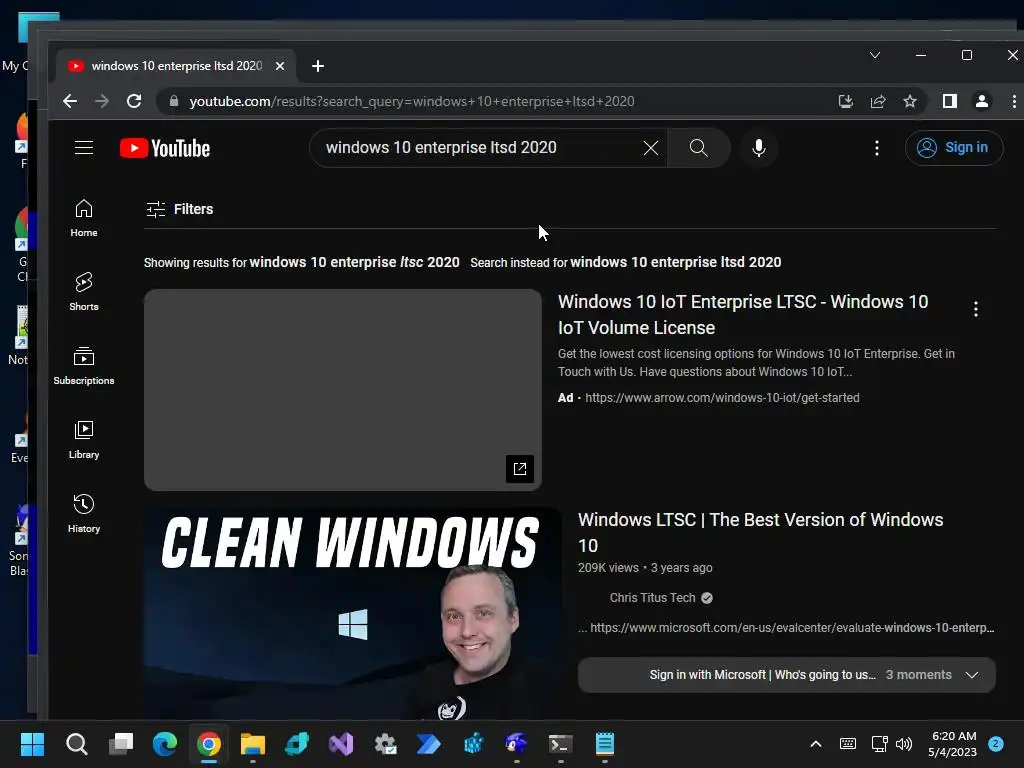
Task: Open File Explorer from taskbar
Action: tap(253, 744)
